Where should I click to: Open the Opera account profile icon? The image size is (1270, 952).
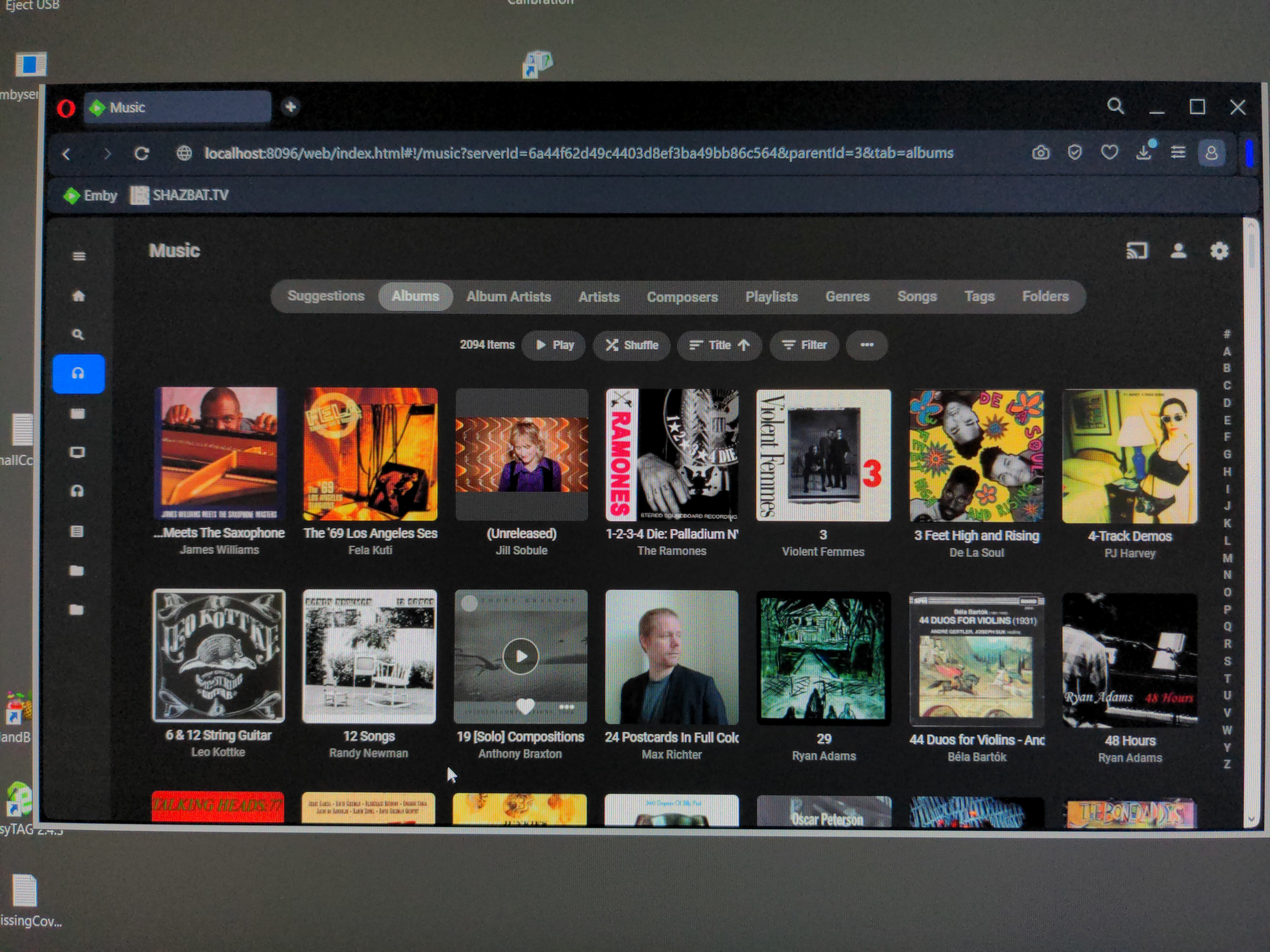[x=1211, y=153]
